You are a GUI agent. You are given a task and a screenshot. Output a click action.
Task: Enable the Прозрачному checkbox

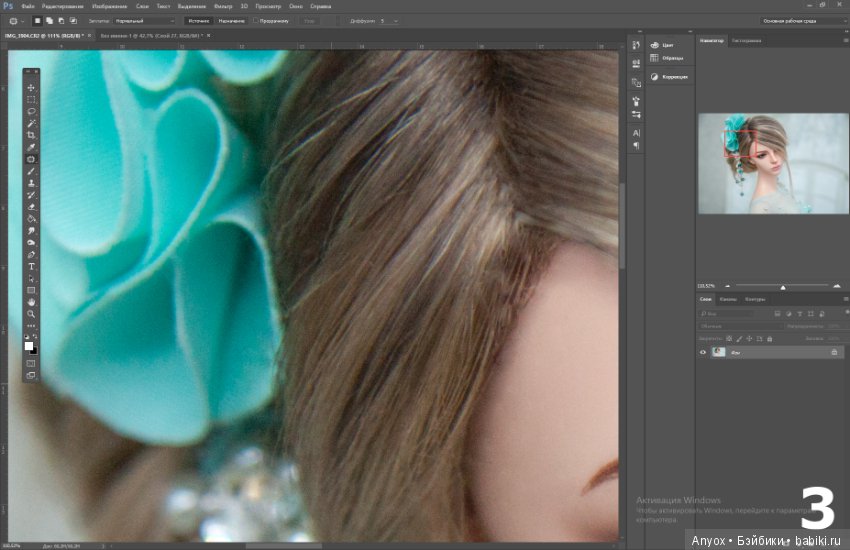tap(255, 21)
